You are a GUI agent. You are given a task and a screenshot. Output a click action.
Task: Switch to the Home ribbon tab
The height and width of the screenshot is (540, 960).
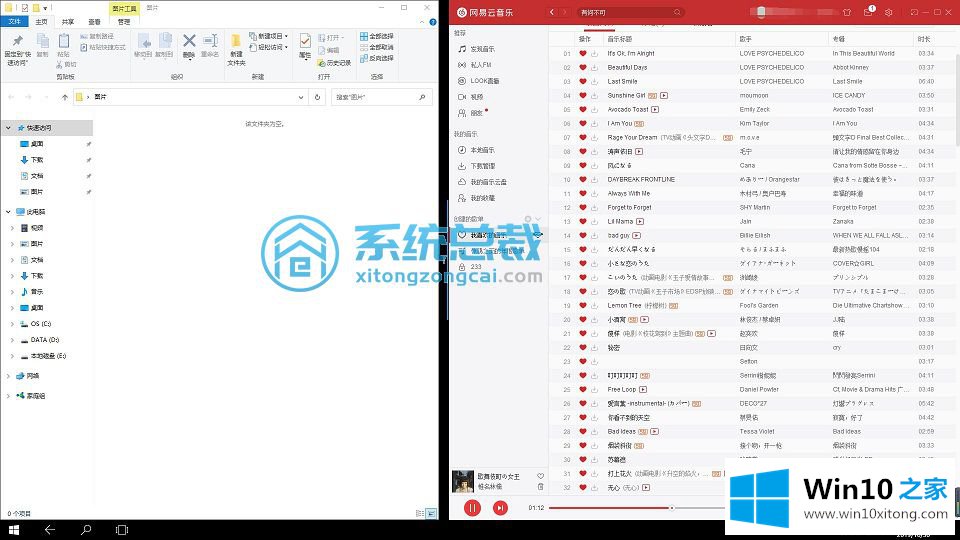click(41, 21)
